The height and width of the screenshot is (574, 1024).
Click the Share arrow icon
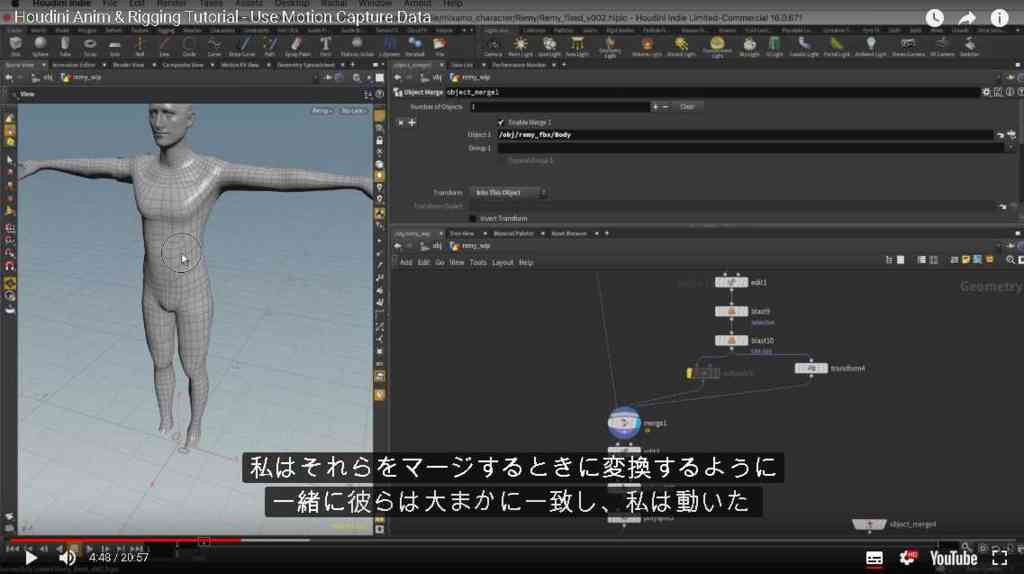coord(967,18)
